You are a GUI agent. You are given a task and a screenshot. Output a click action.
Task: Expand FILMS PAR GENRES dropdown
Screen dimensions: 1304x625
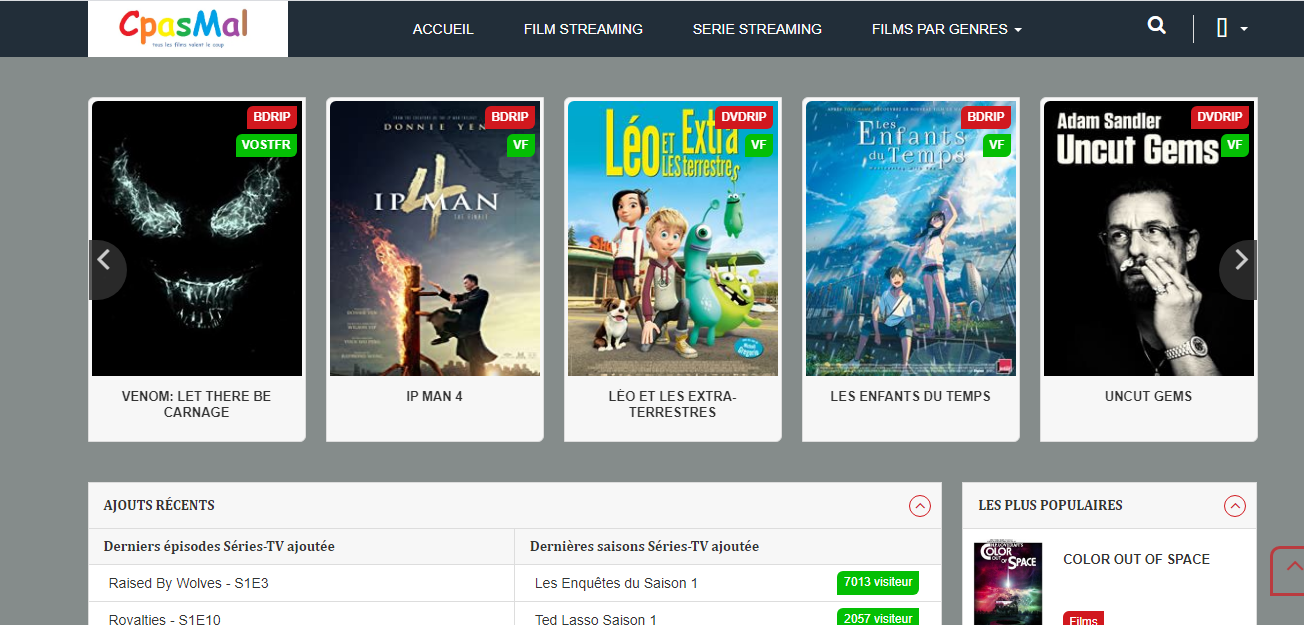[946, 29]
